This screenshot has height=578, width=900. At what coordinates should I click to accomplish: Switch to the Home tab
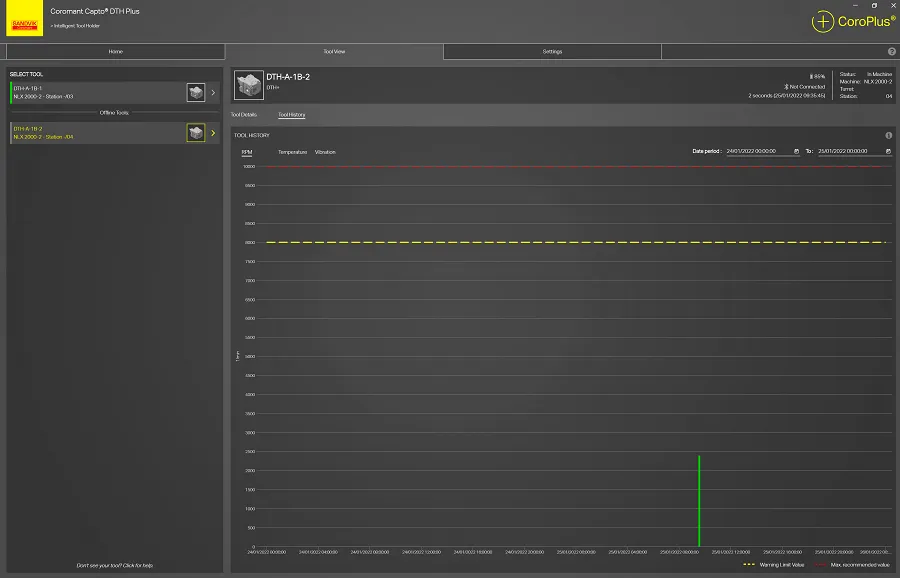115,51
